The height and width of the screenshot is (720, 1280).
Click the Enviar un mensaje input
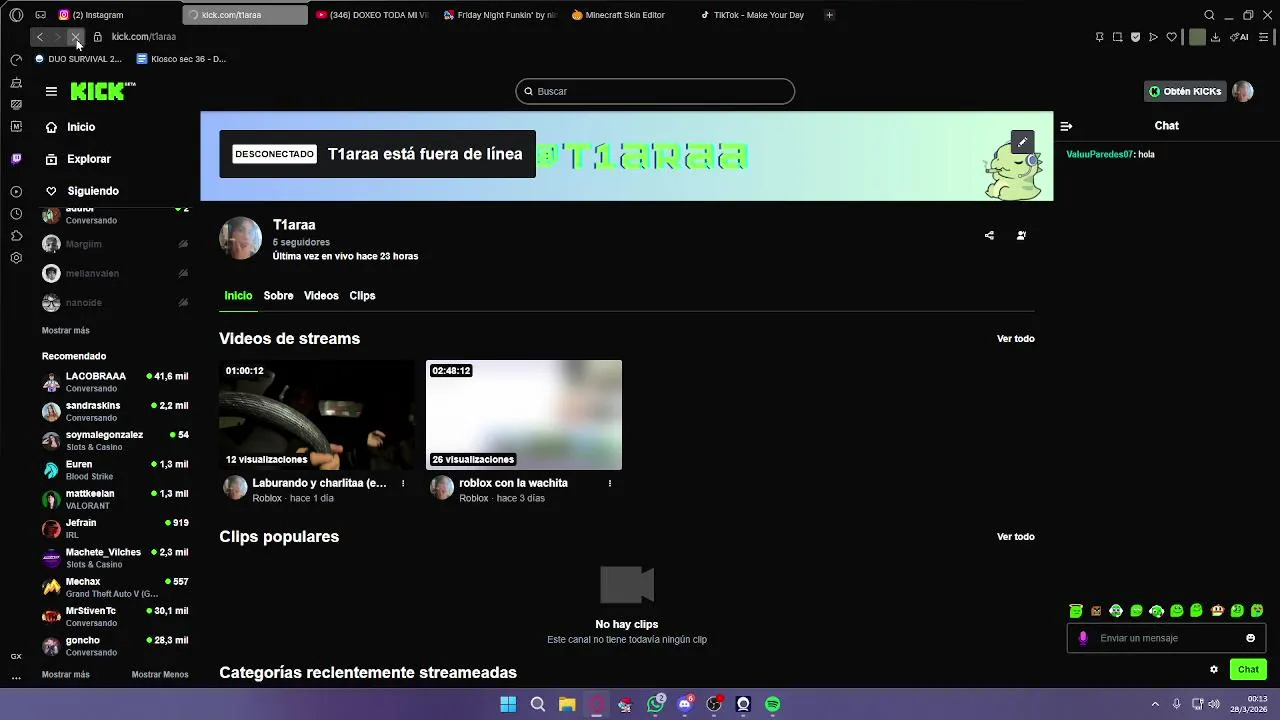click(x=1167, y=638)
